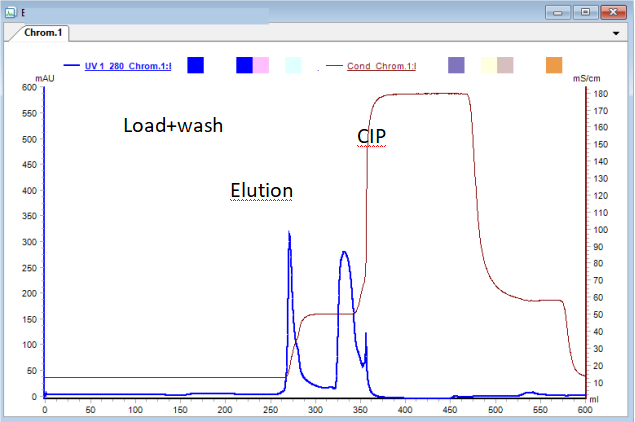
Task: Select the cream-colored legend swatch
Action: click(x=488, y=66)
